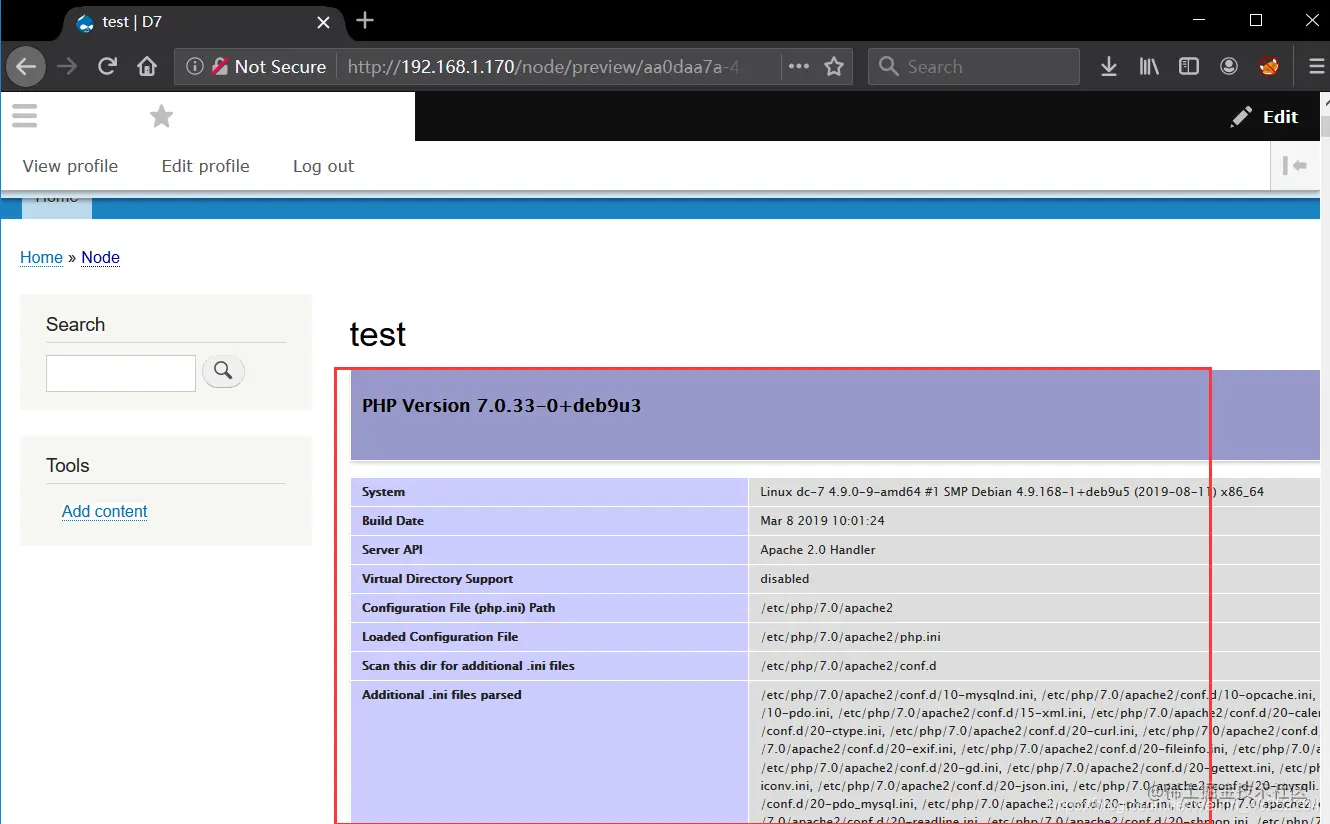Open the Drupal Manage hamburger menu

pyautogui.click(x=25, y=116)
